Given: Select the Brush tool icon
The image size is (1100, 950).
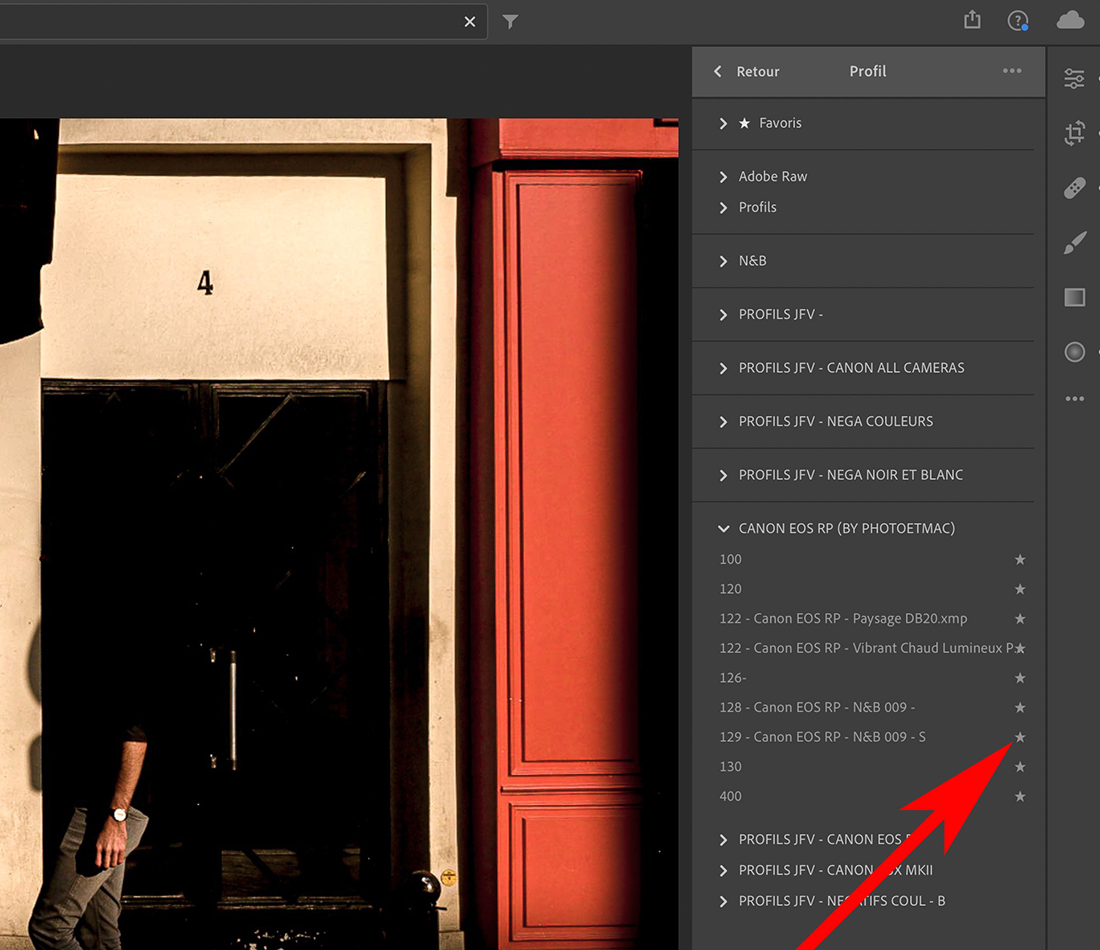Looking at the screenshot, I should click(1074, 243).
